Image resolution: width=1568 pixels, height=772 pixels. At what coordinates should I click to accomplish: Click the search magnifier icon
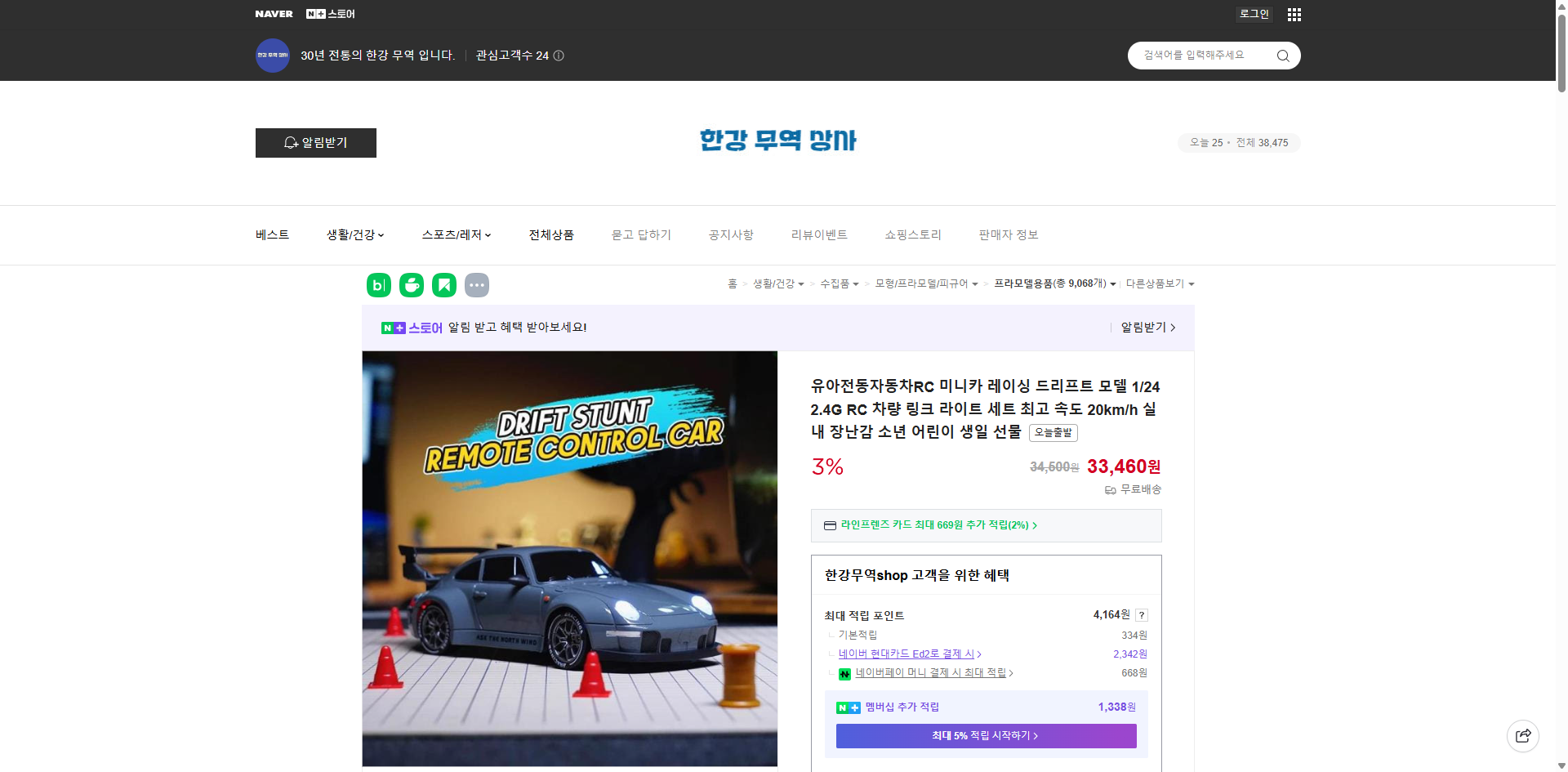1282,56
